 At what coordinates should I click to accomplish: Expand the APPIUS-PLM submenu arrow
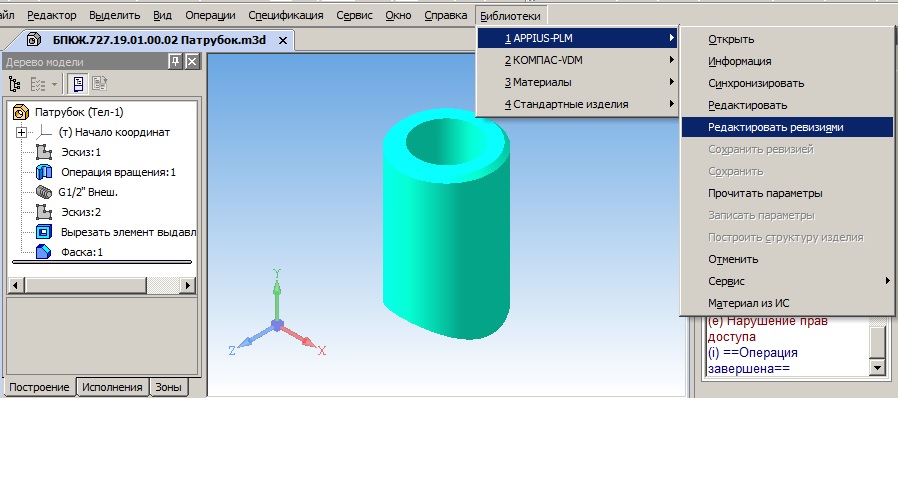(x=671, y=38)
